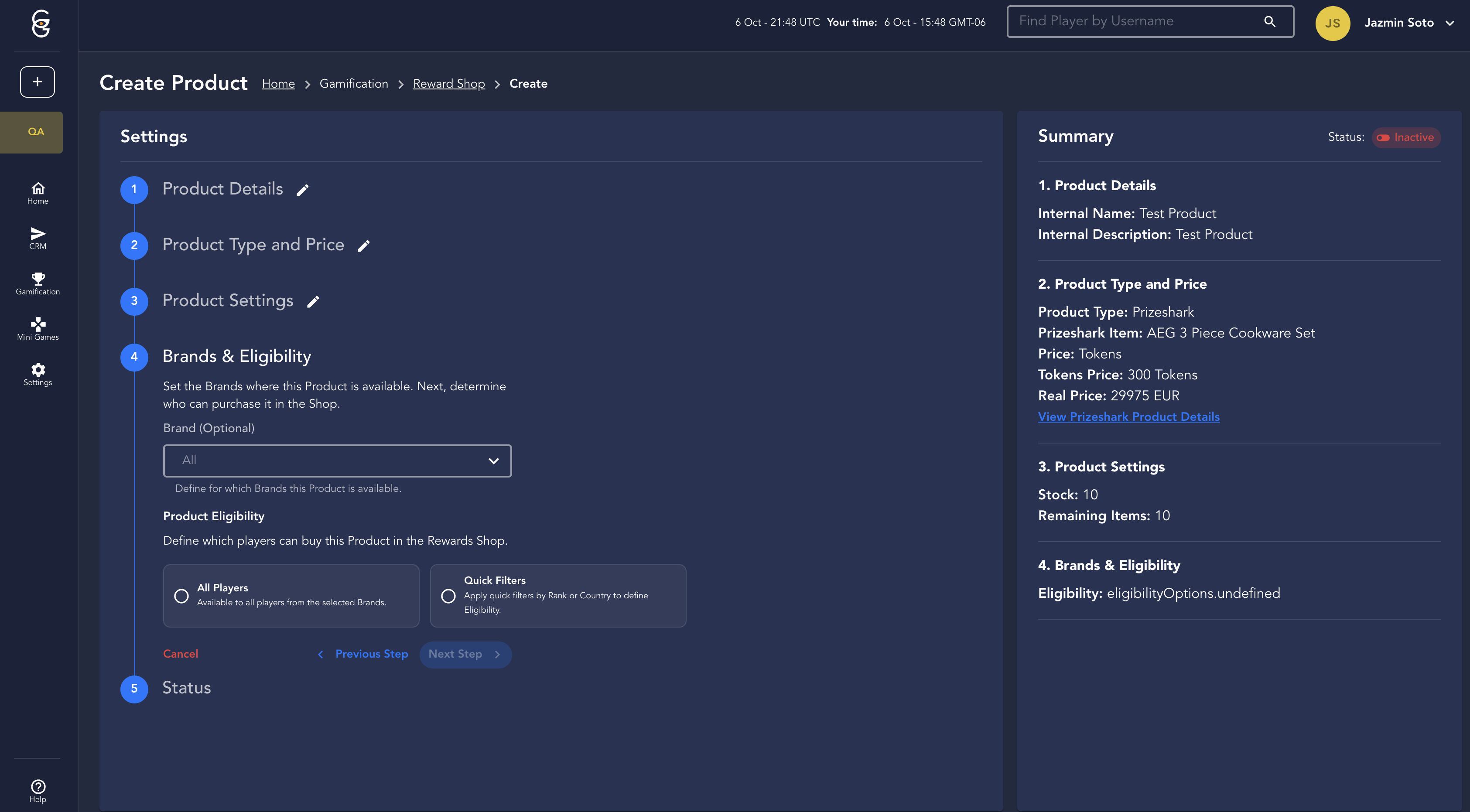Screen dimensions: 1470x812
Task: Click the edit pencil for Product Settings
Action: (x=313, y=302)
